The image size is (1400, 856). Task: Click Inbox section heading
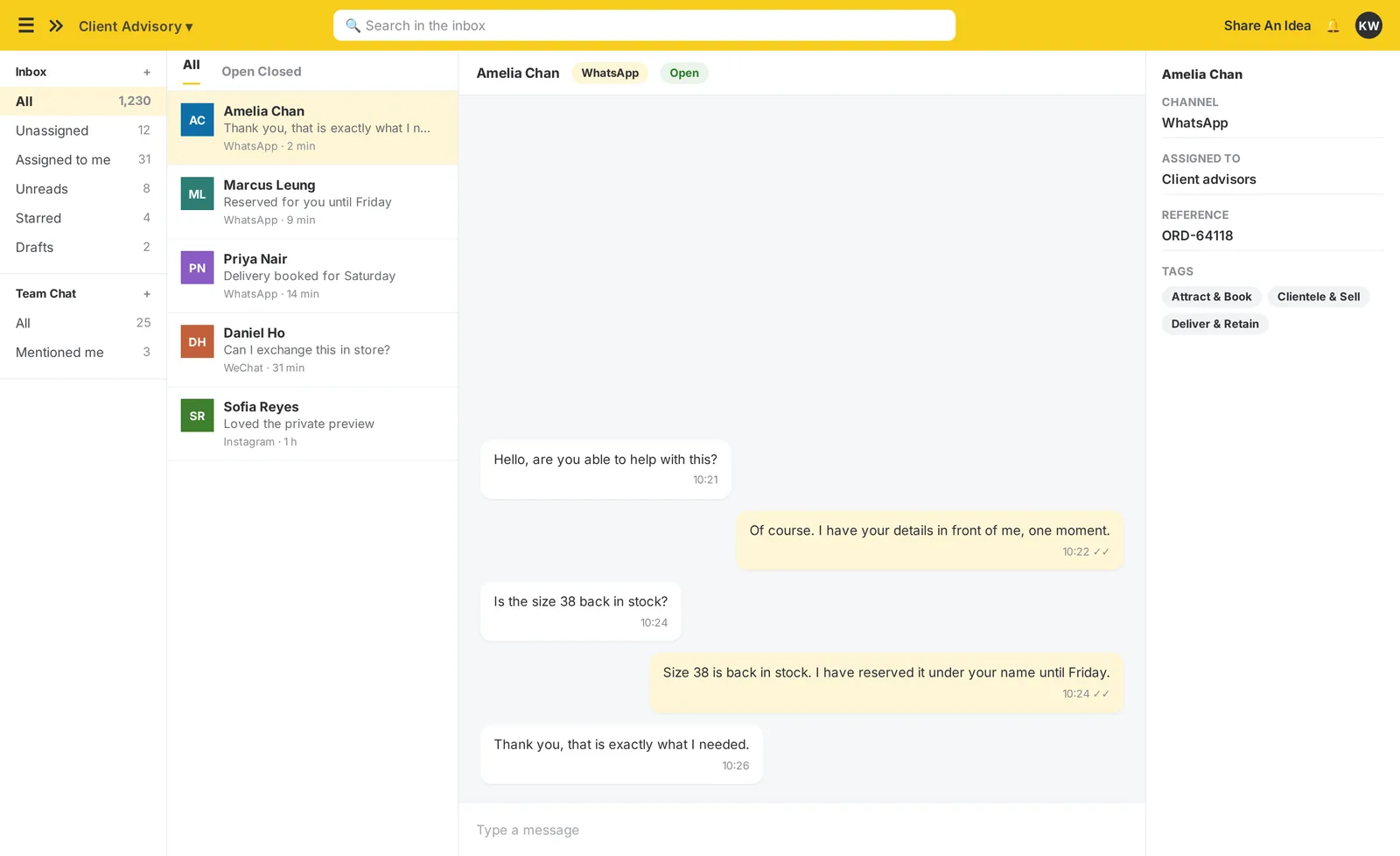coord(31,72)
